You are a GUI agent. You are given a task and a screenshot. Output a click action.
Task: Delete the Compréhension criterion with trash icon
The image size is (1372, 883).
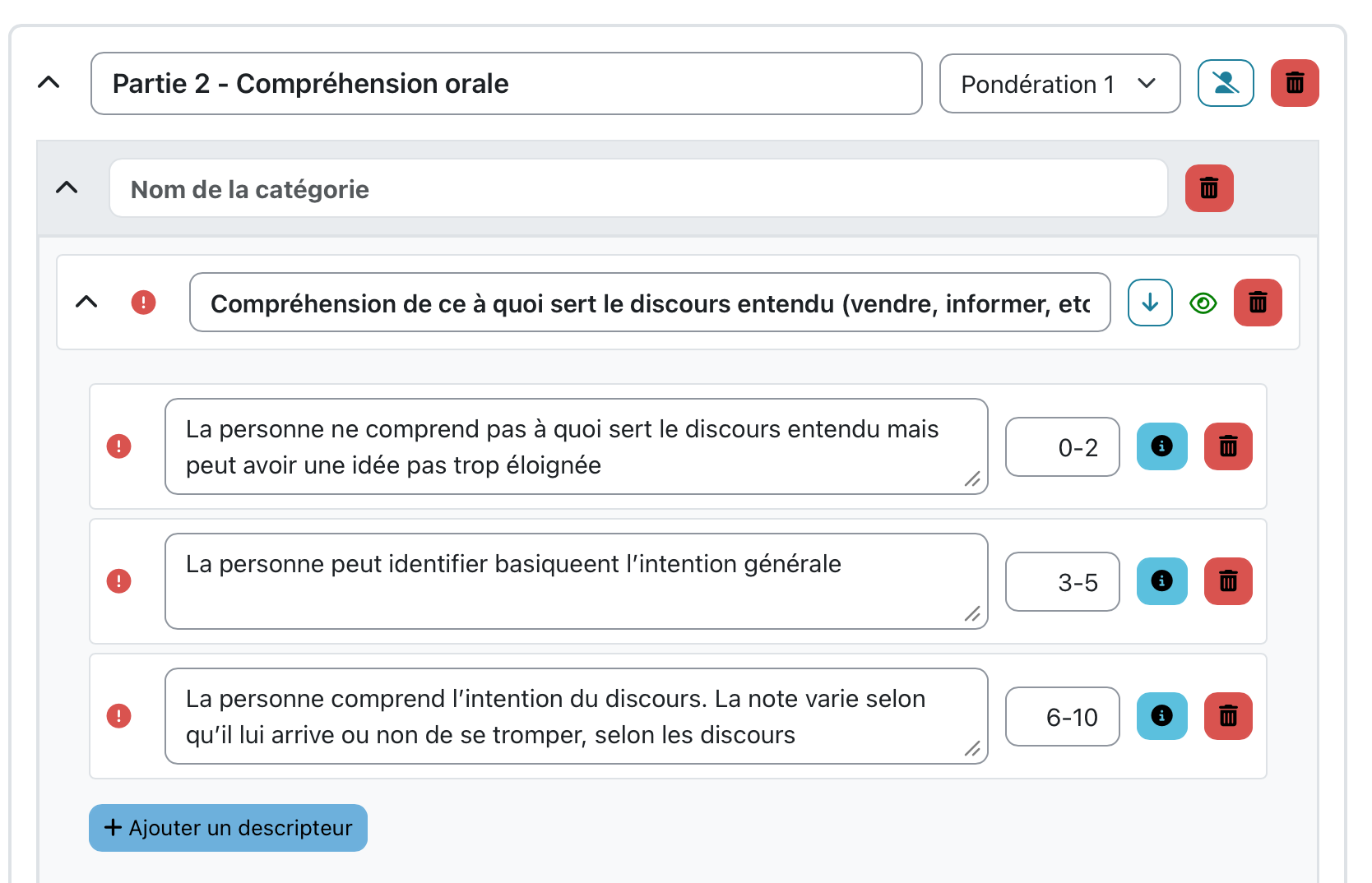(x=1258, y=303)
